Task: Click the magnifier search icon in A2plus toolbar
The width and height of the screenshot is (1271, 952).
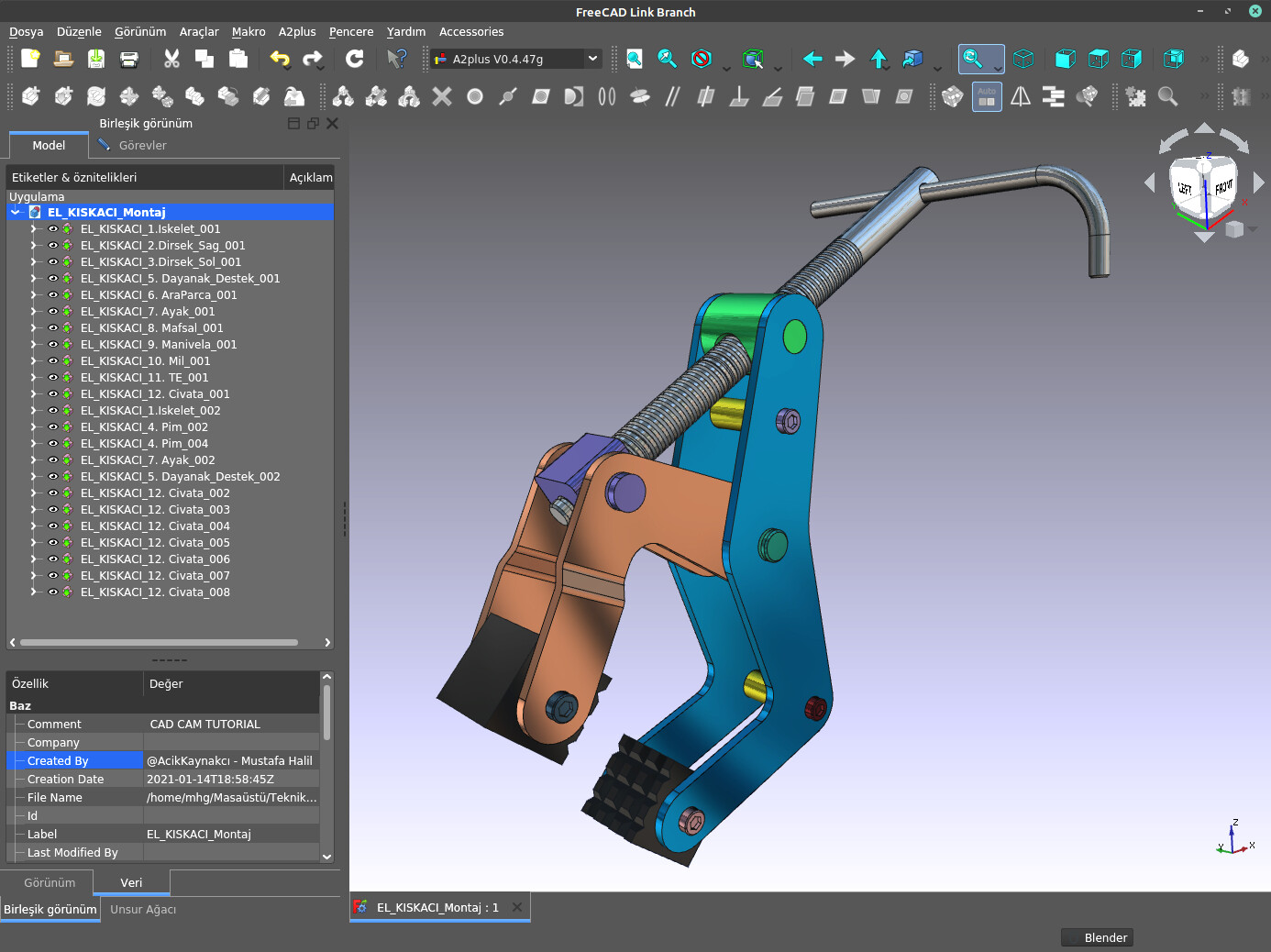Action: [x=1167, y=96]
